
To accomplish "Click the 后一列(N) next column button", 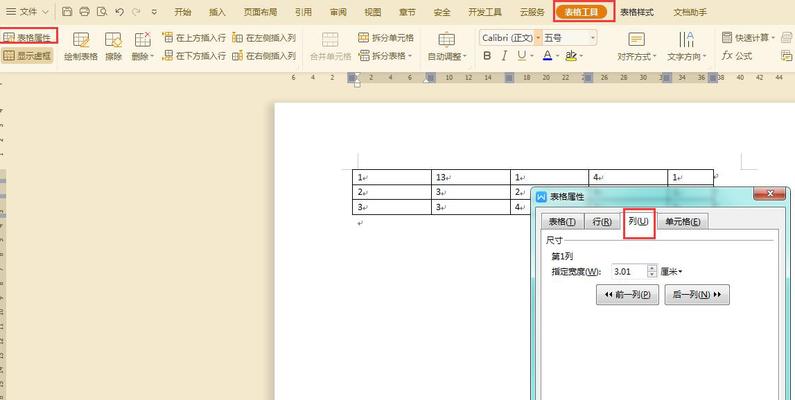I will [x=696, y=295].
